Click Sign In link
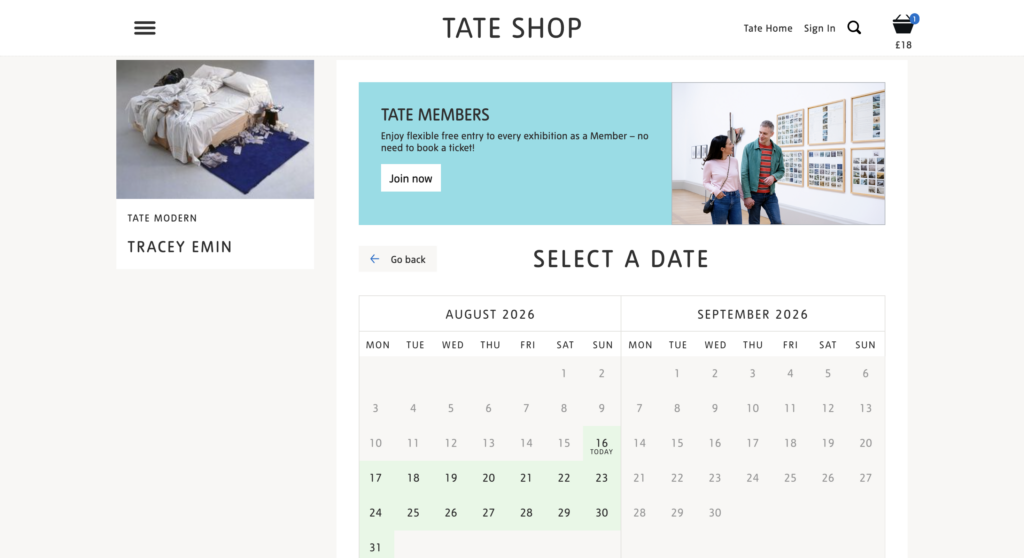Viewport: 1024px width, 558px height. pos(820,28)
